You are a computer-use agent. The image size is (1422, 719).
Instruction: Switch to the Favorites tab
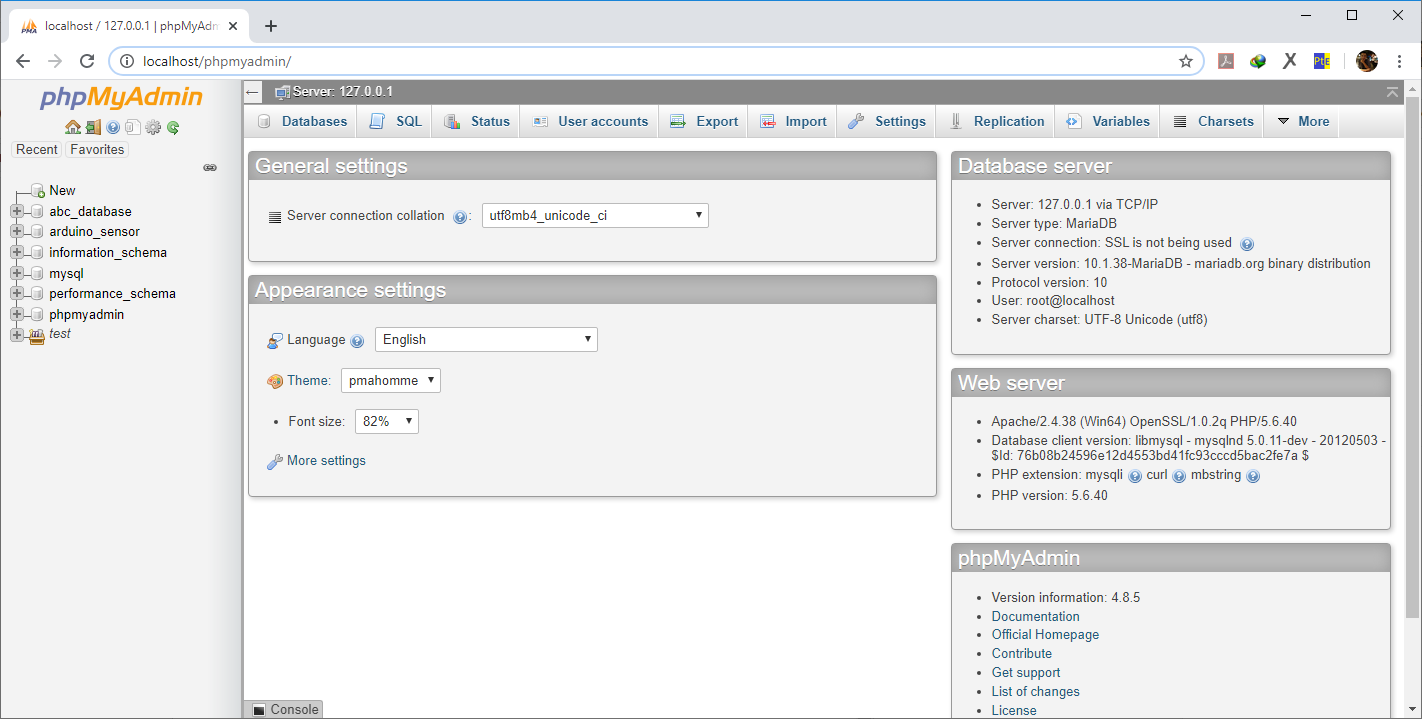[x=96, y=149]
